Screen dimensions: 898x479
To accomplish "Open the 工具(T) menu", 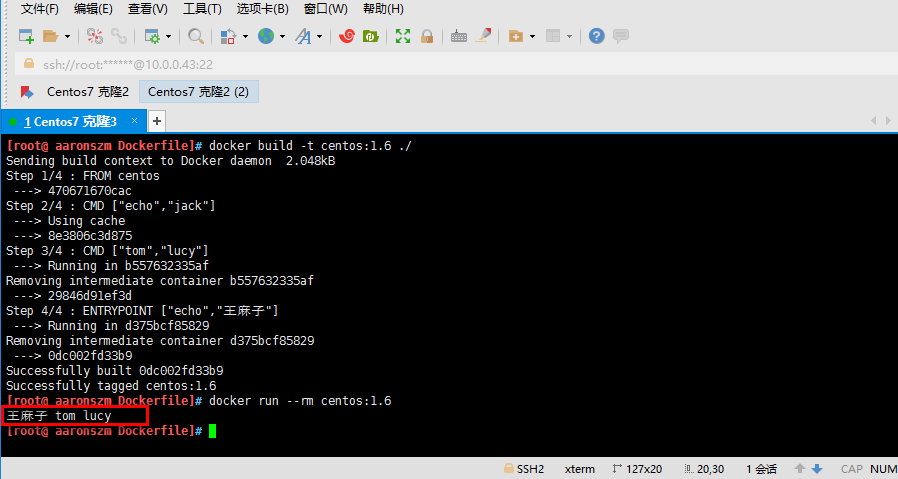I will tap(202, 9).
